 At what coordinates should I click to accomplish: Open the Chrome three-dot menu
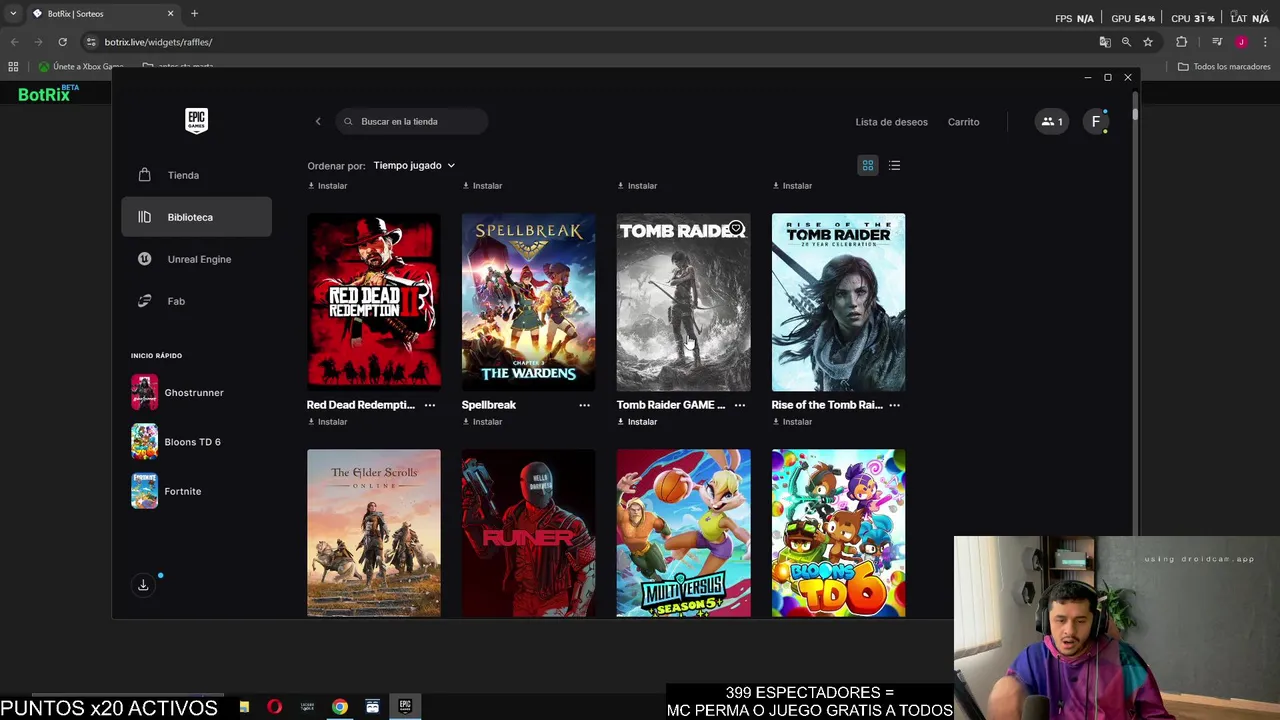pos(1266,42)
